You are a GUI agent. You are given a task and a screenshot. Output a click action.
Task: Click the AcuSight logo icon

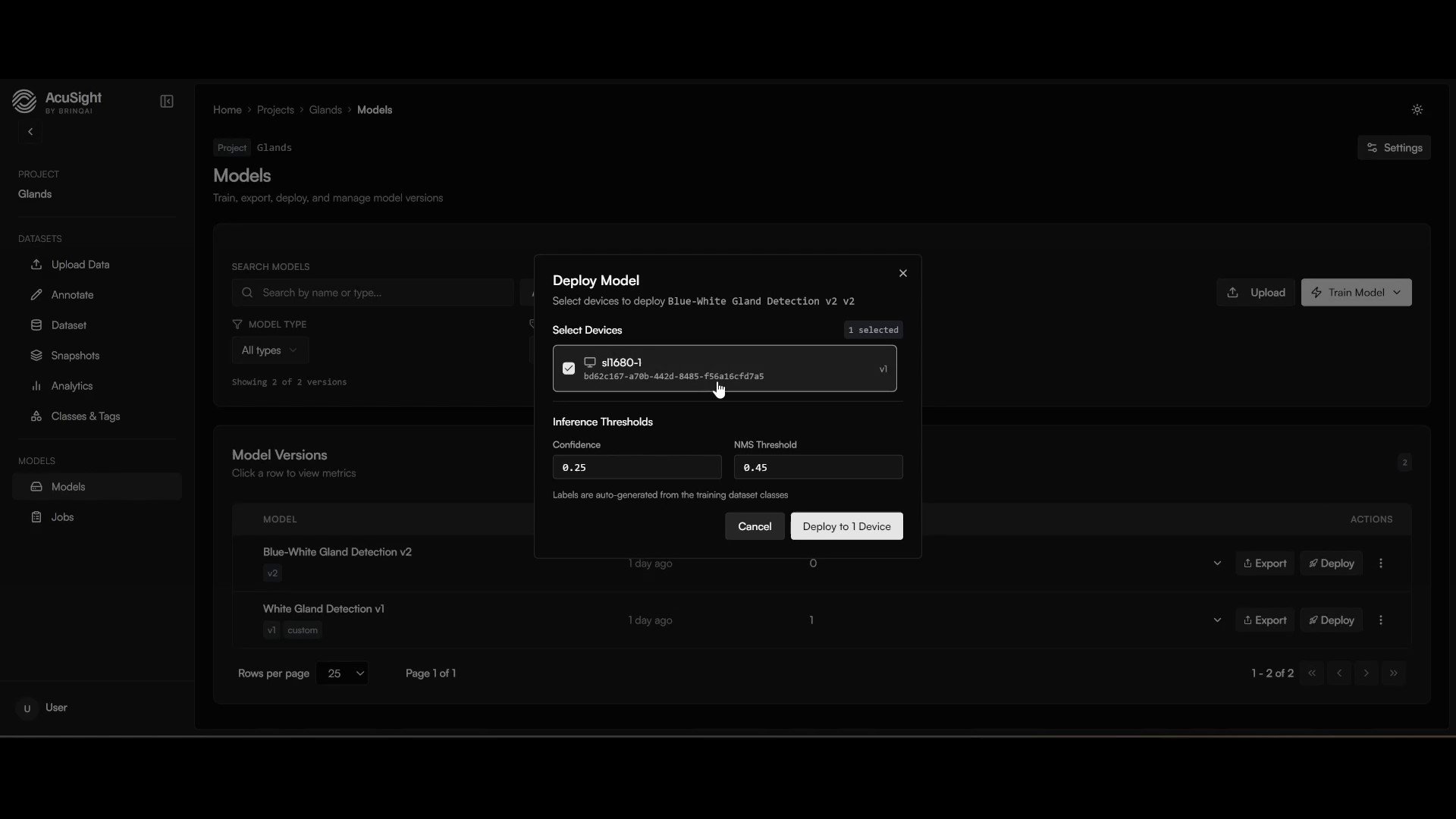[x=24, y=101]
